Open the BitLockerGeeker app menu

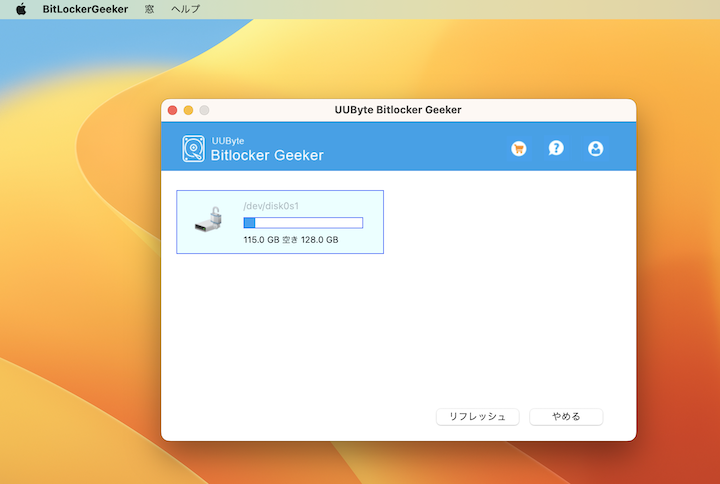(85, 9)
